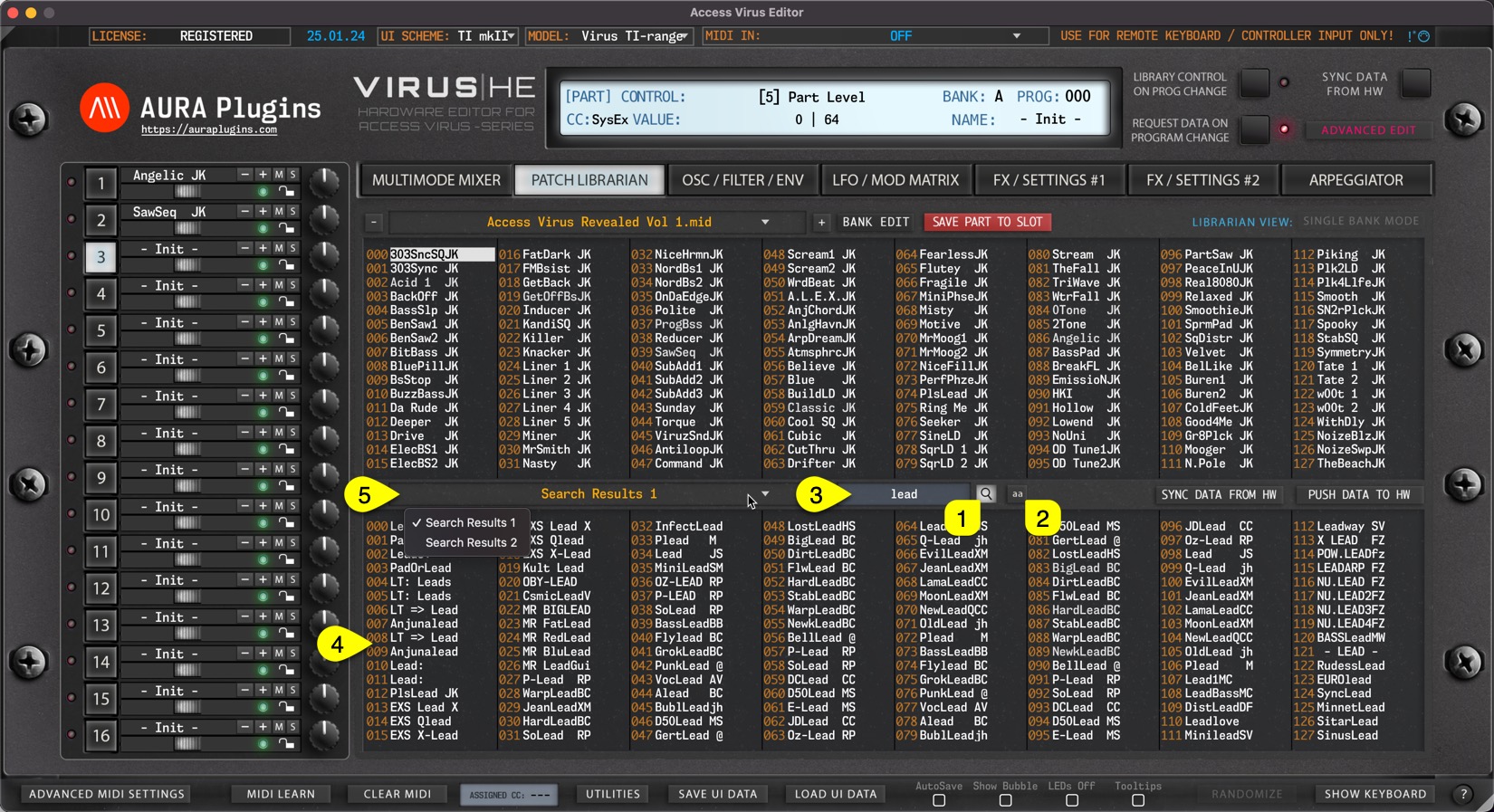Click the part 1 volume knob

click(x=323, y=182)
